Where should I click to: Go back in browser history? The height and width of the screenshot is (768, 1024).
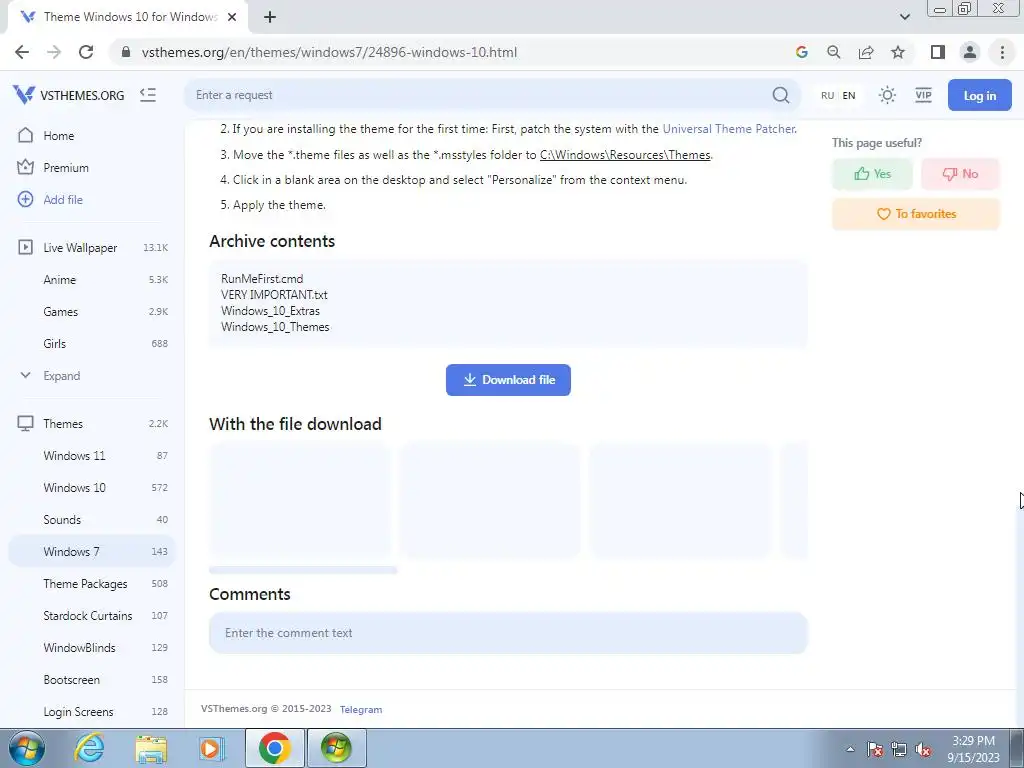click(x=22, y=52)
